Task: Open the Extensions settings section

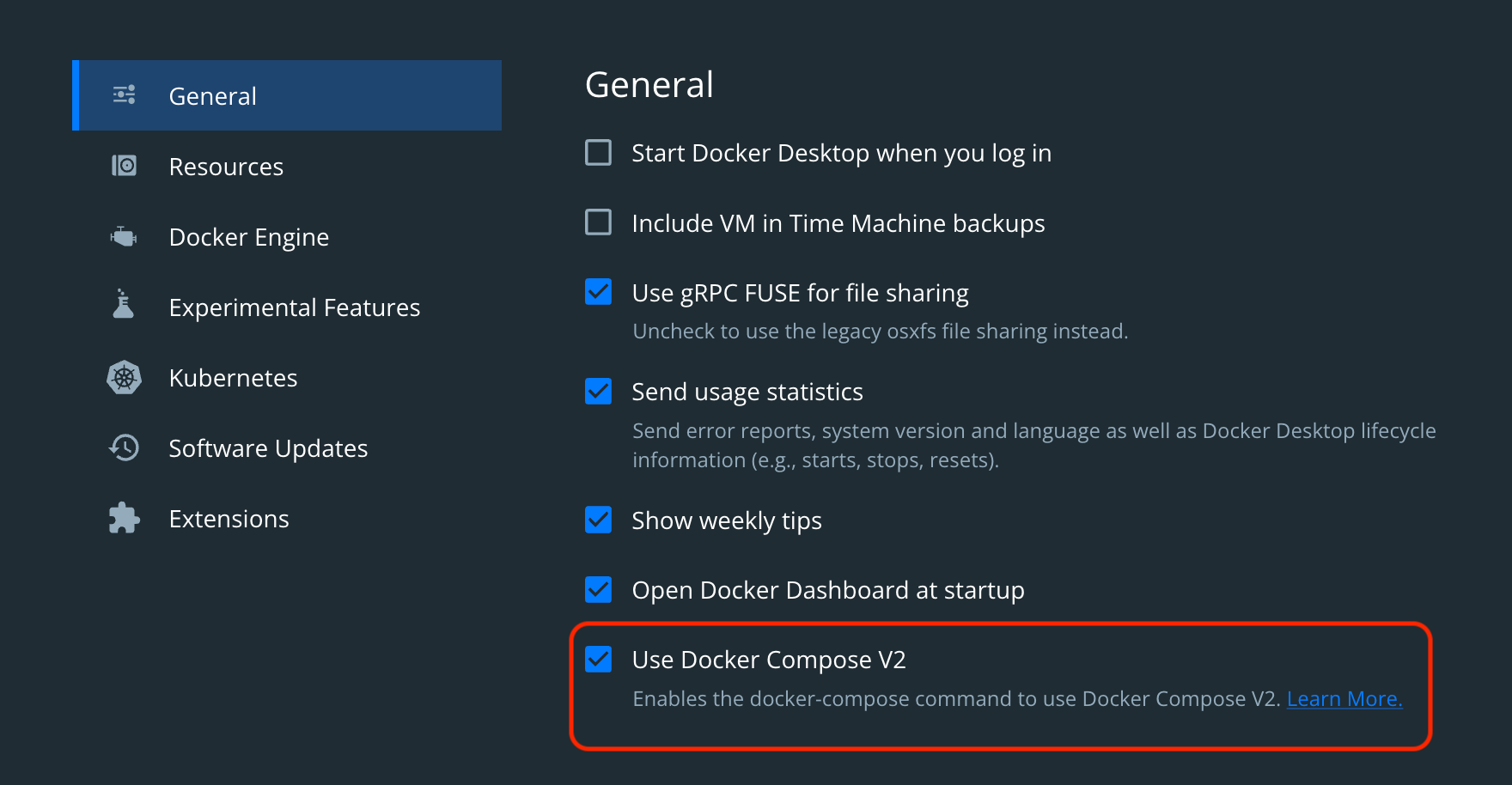Action: (287, 518)
